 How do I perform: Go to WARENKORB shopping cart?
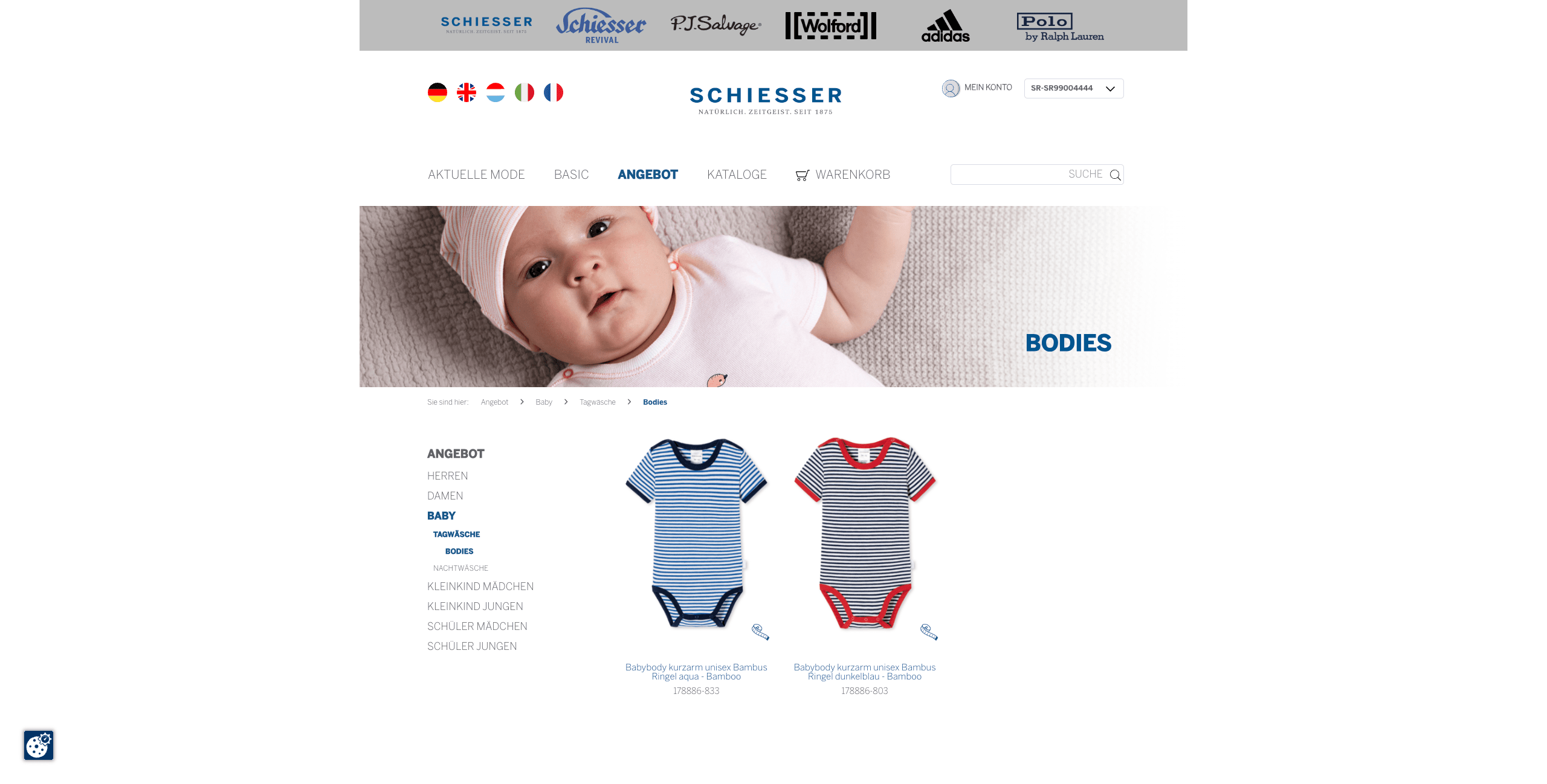(x=842, y=175)
